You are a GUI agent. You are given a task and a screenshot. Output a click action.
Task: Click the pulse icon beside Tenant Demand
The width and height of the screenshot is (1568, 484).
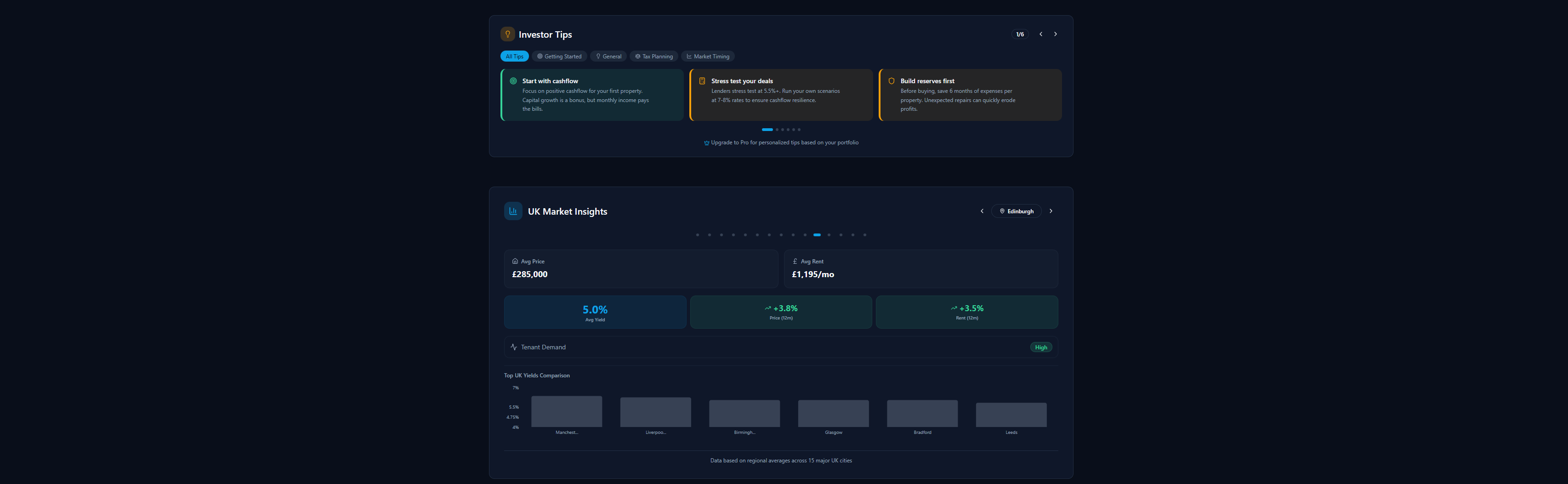[x=513, y=347]
